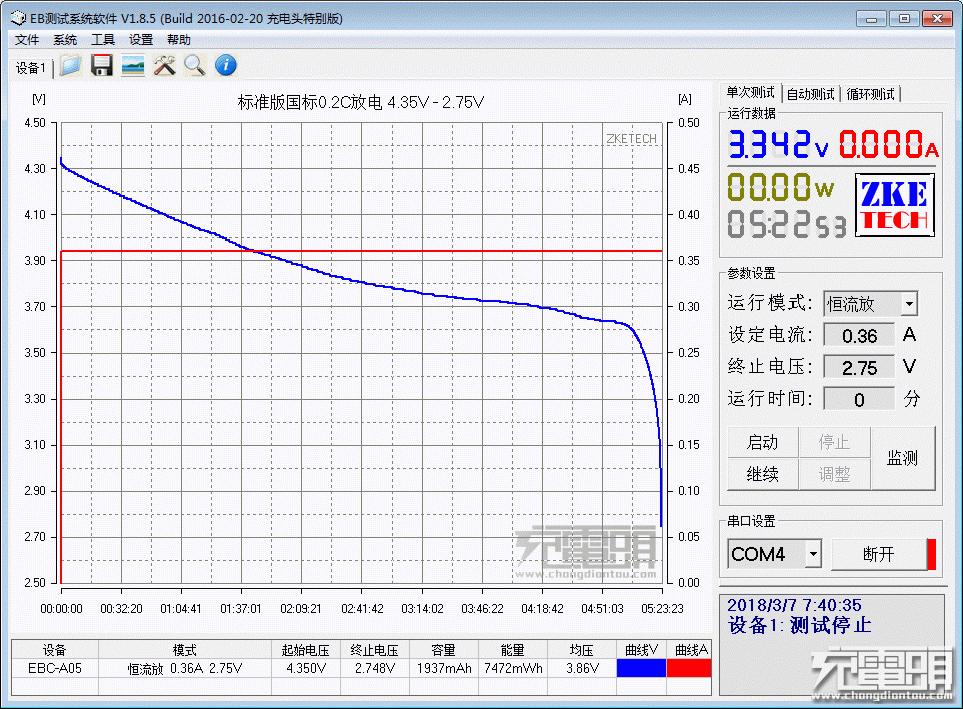
Task: Open the 工具 menu
Action: tap(103, 40)
